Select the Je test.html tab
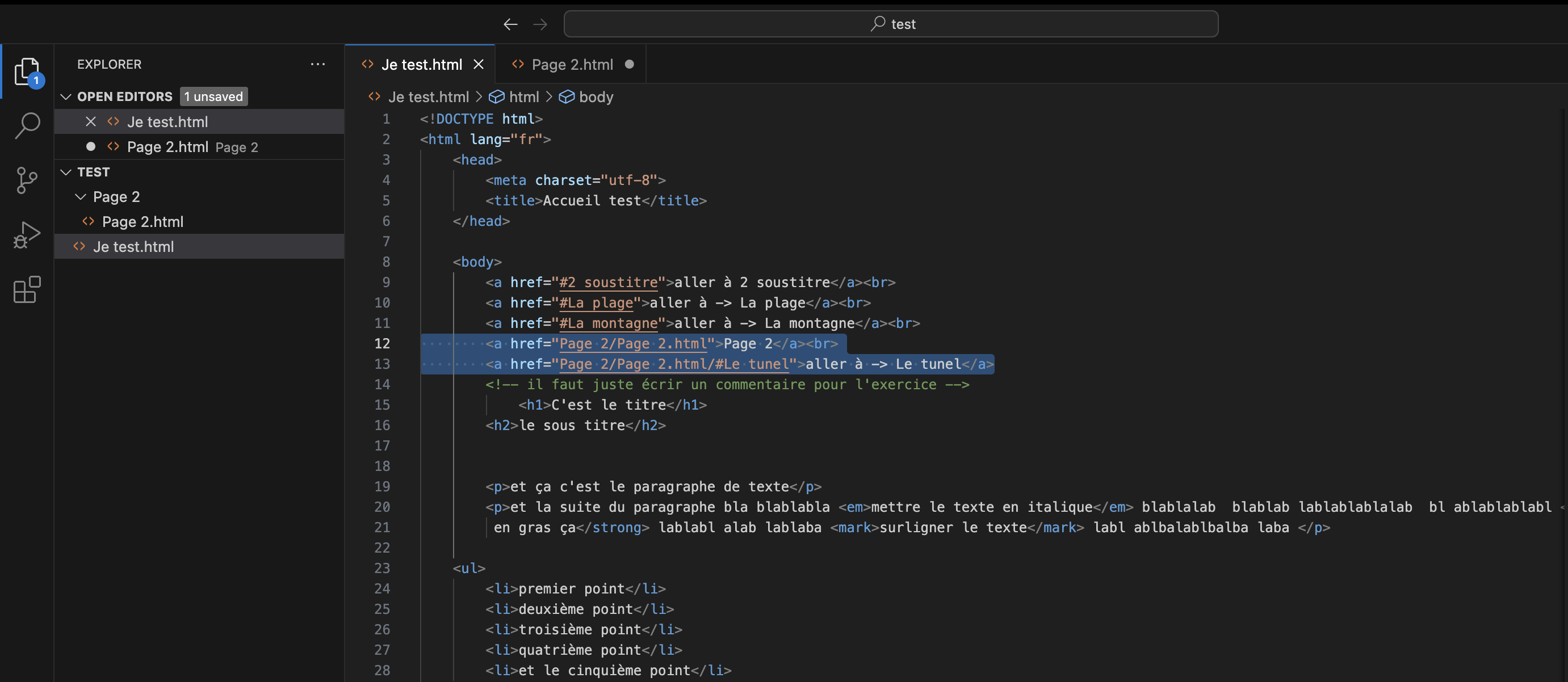Screen dimensions: 1568x682 (421, 65)
